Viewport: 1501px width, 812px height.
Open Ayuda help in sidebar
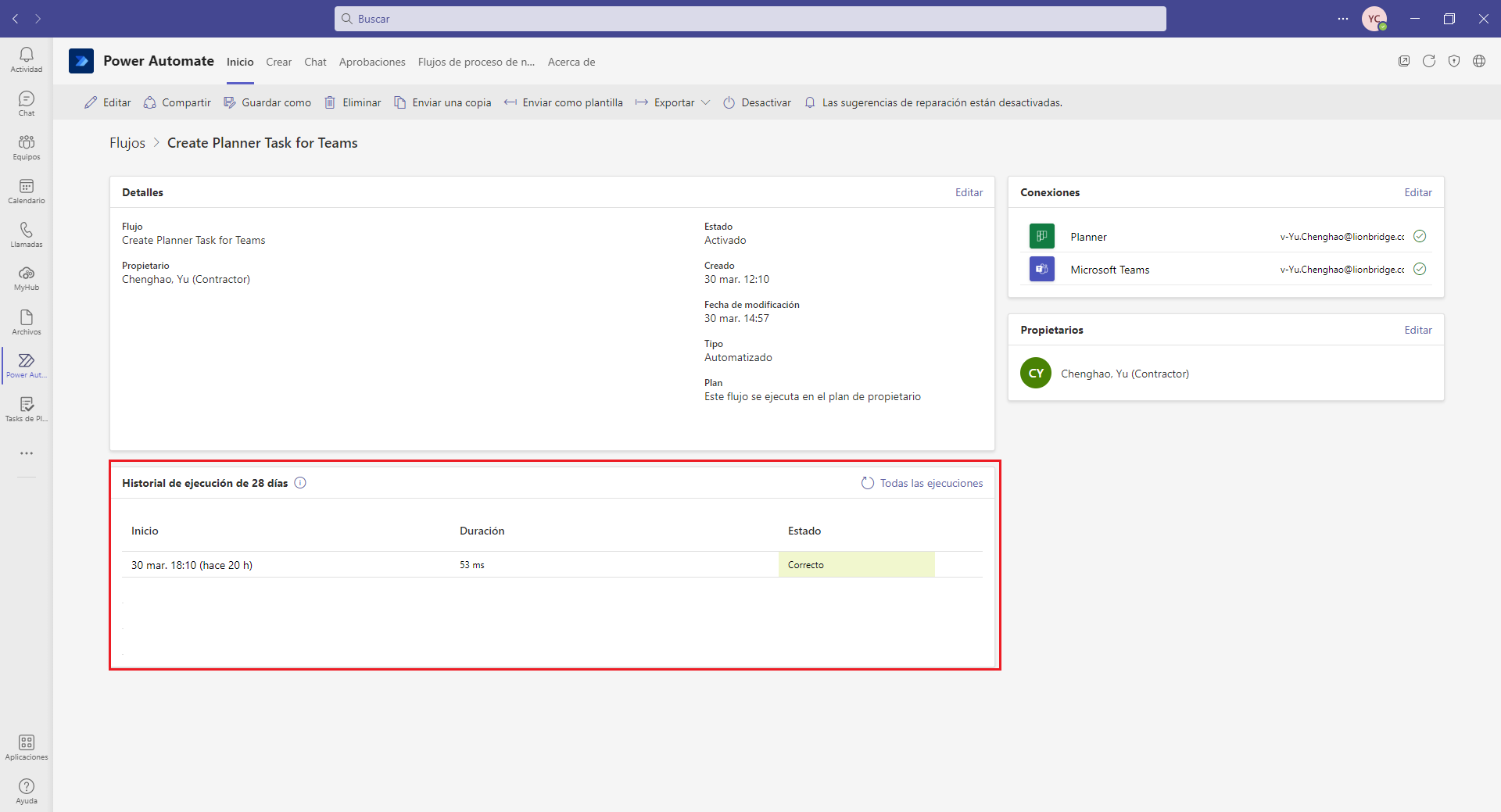[x=27, y=791]
